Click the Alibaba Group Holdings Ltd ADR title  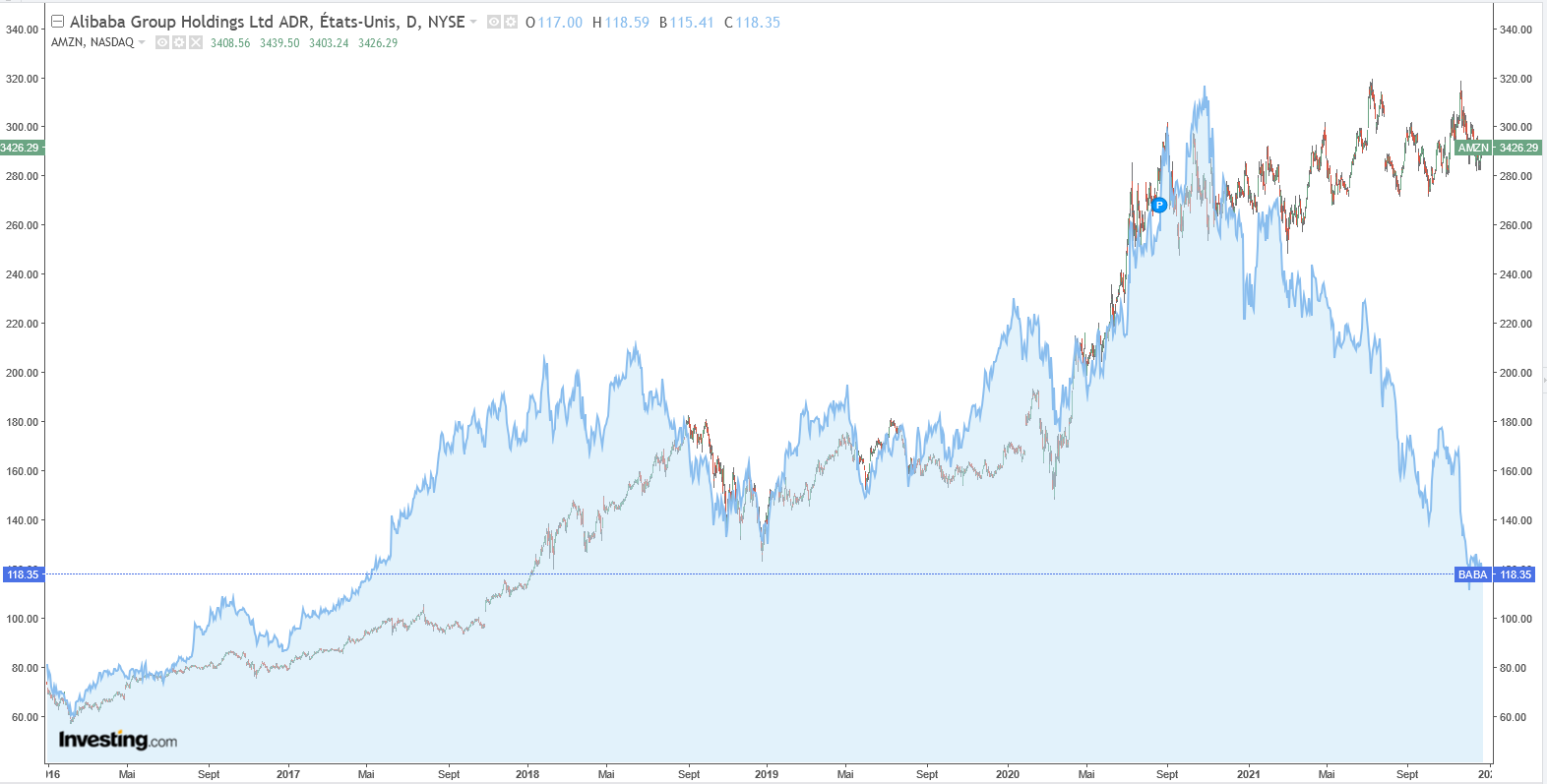click(x=268, y=22)
